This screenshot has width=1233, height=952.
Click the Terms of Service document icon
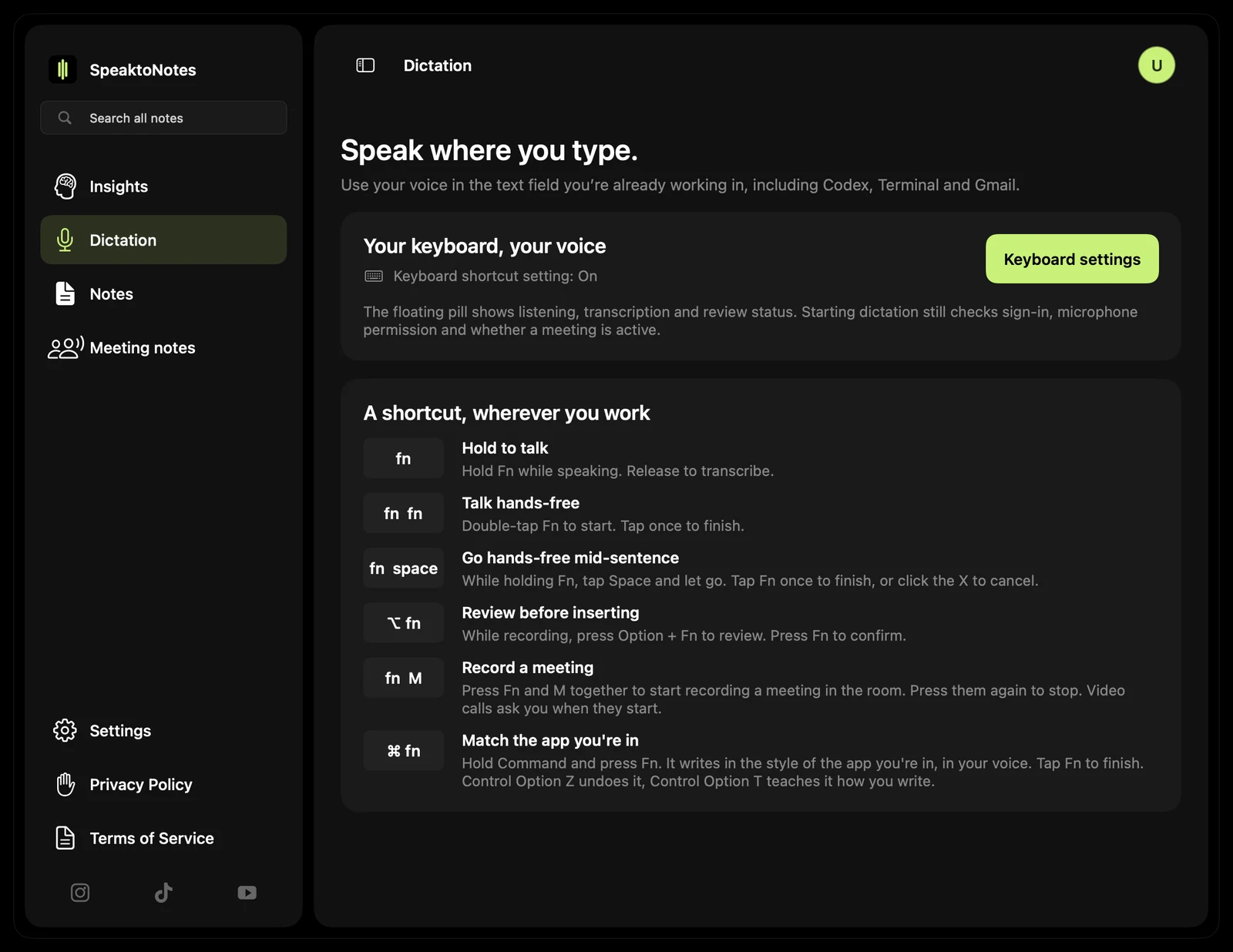66,838
